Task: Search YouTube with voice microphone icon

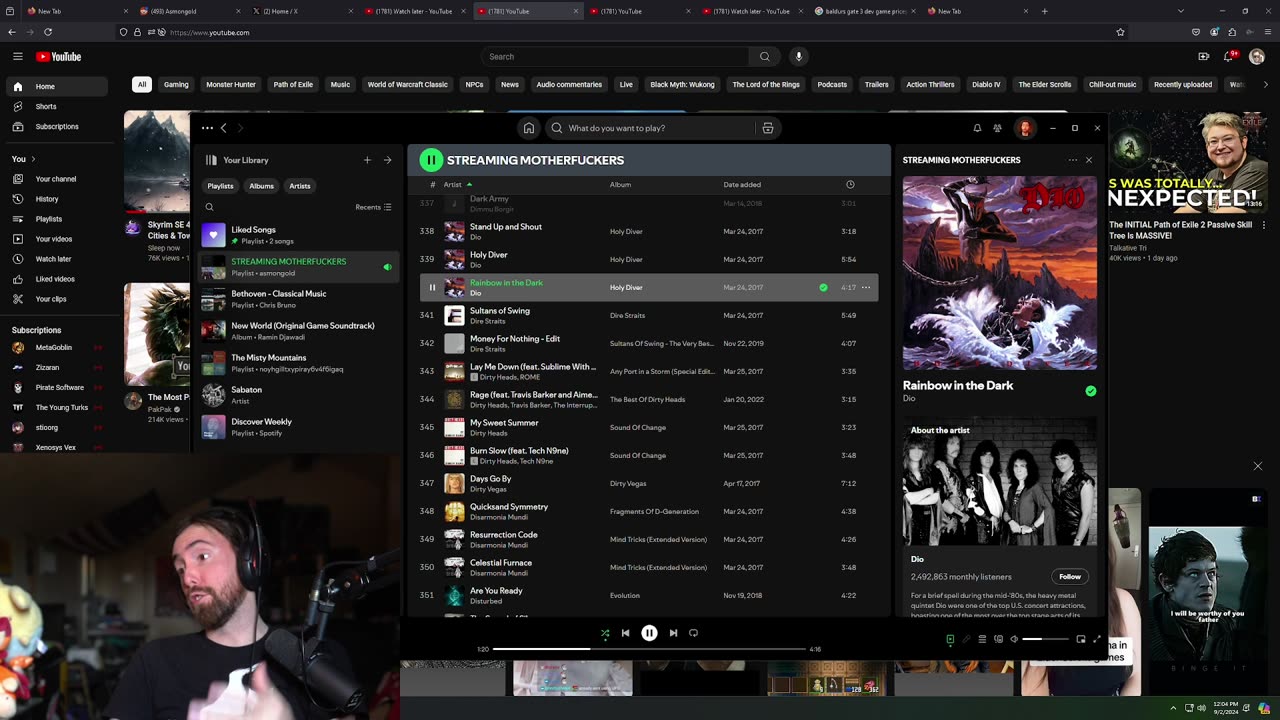Action: (x=798, y=57)
